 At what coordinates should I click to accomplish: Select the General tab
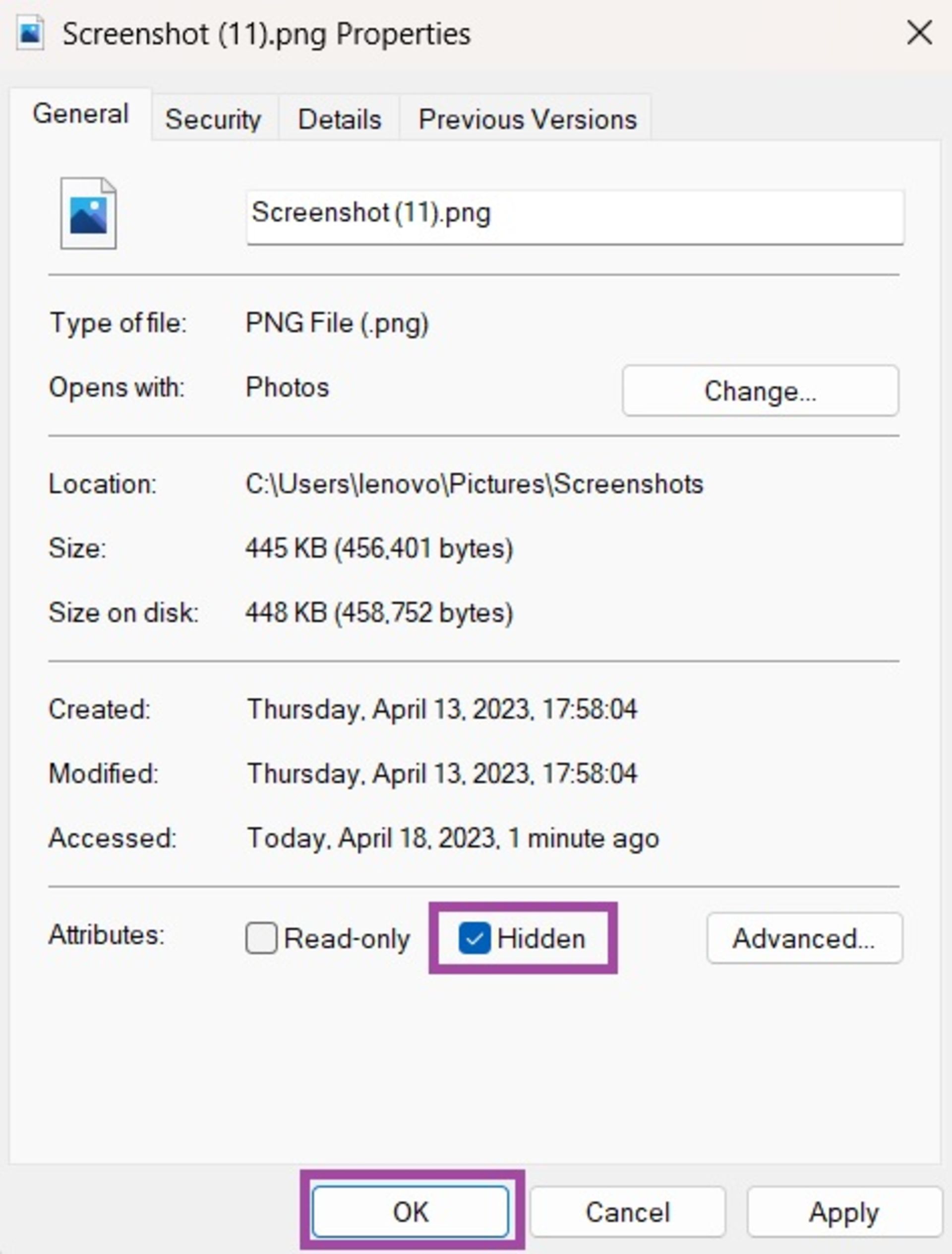click(x=80, y=114)
